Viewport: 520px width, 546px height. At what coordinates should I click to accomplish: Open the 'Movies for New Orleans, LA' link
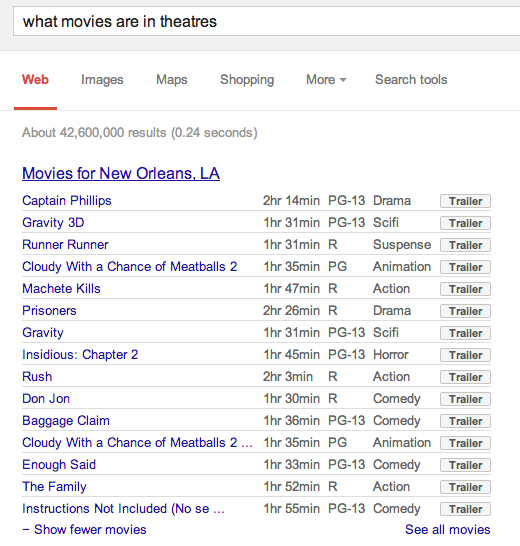(121, 173)
